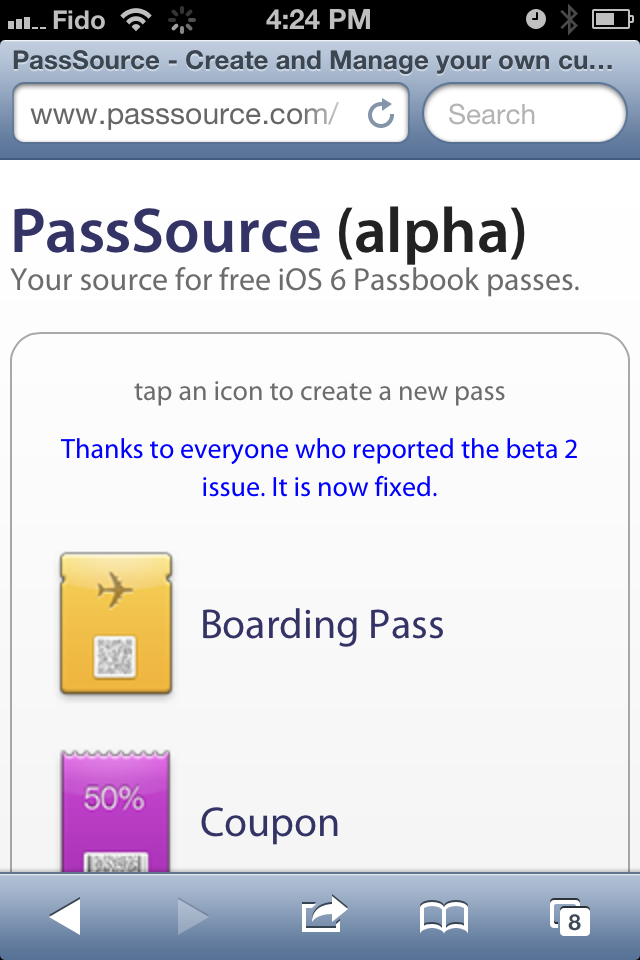
Task: Tap the 4:24 PM clock to scroll top
Action: tap(318, 18)
